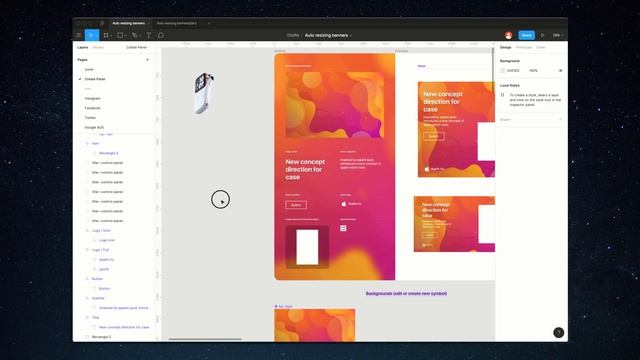Switch to the Design tab

click(x=506, y=47)
